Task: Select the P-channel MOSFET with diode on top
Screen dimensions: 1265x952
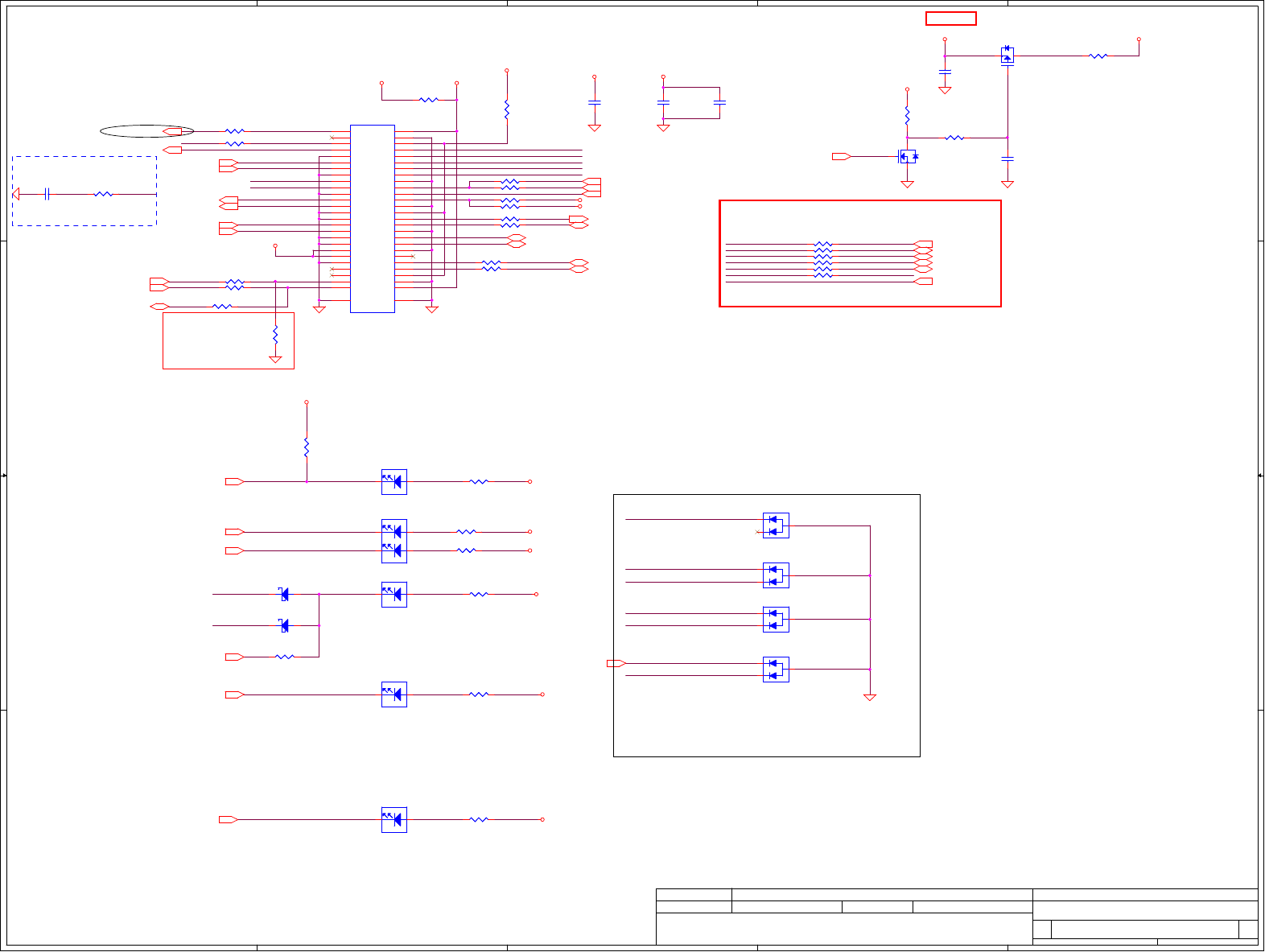Action: pos(1007,55)
